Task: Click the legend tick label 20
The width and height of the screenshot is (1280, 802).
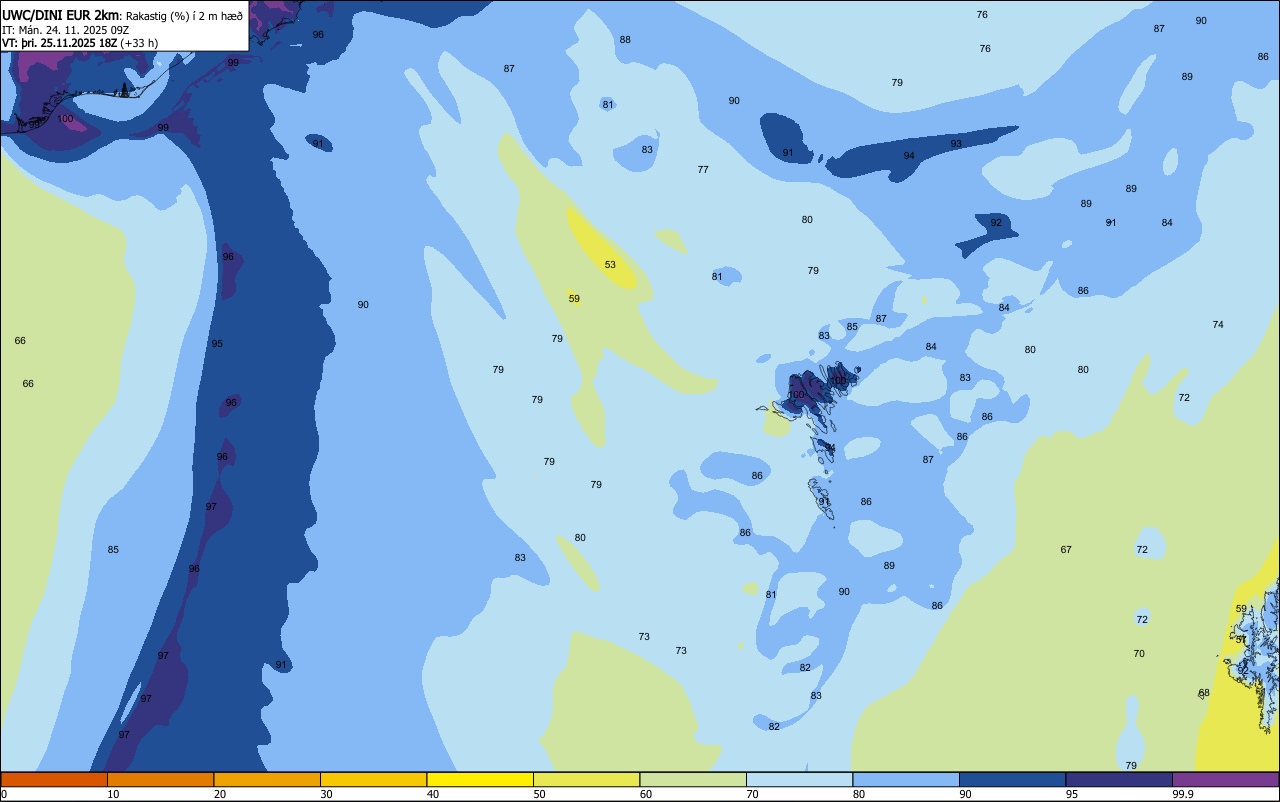Action: click(x=220, y=794)
